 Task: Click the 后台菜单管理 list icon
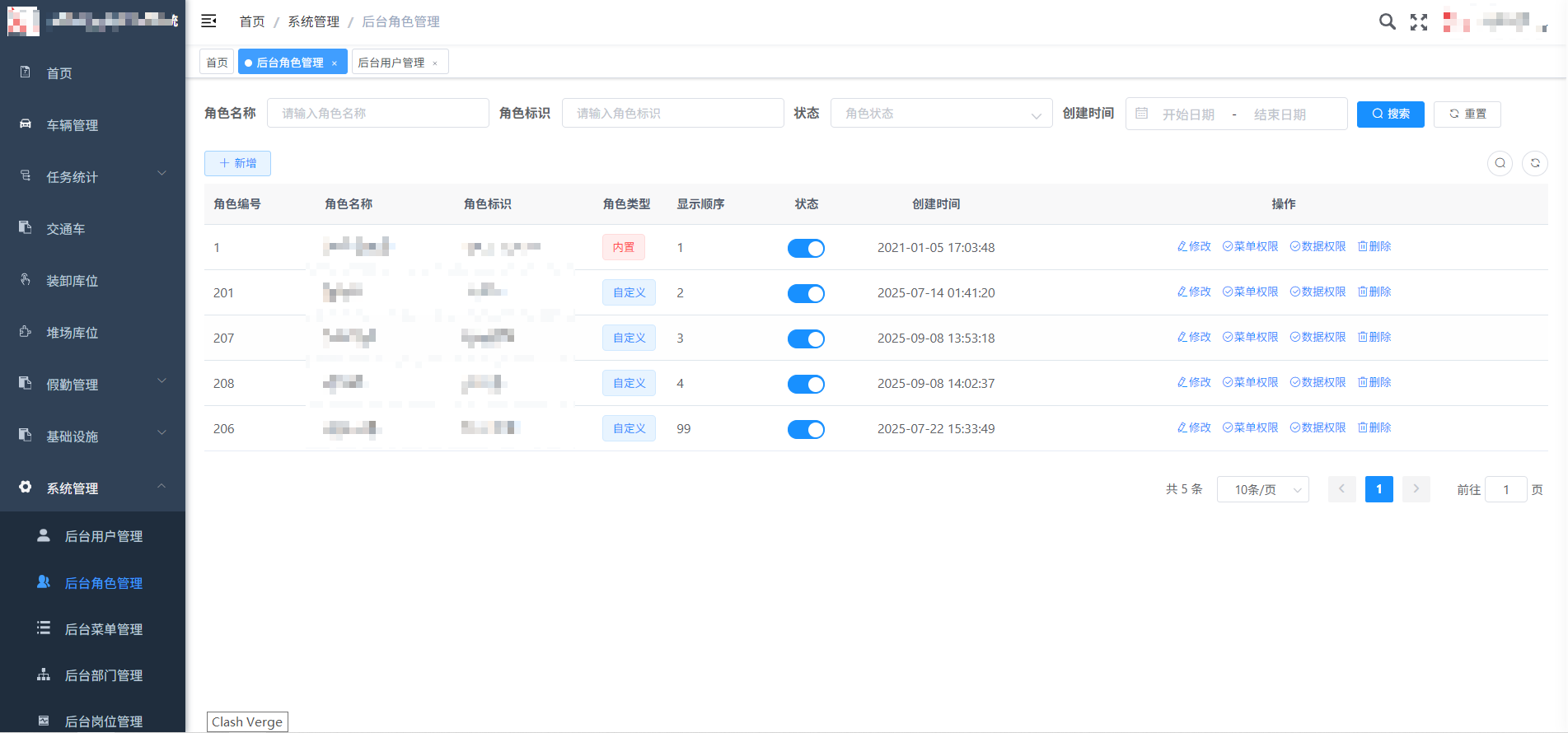44,628
